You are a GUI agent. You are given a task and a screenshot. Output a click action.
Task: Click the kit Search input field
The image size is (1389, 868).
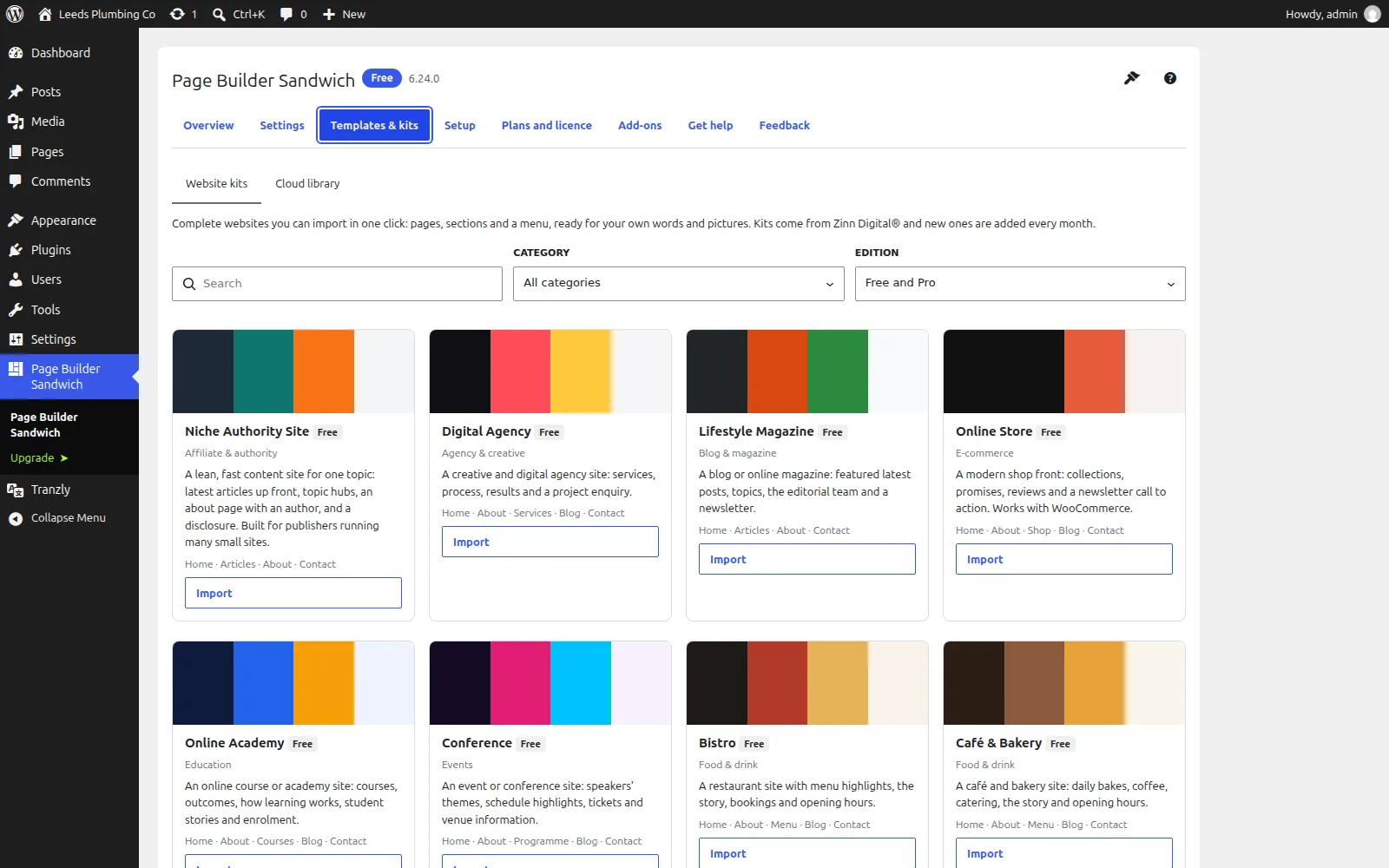tap(337, 284)
